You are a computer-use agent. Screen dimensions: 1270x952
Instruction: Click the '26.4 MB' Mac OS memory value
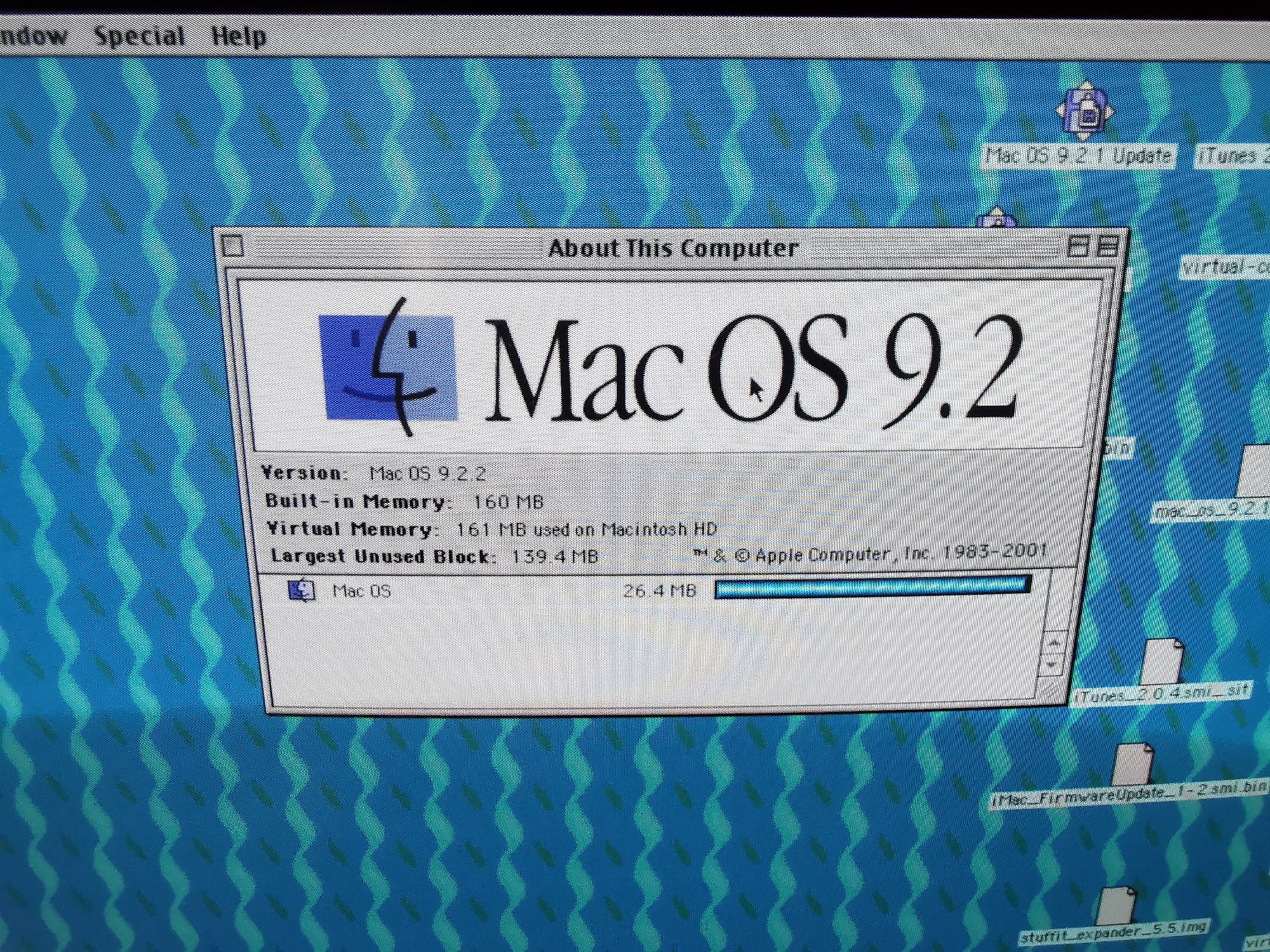[x=659, y=591]
